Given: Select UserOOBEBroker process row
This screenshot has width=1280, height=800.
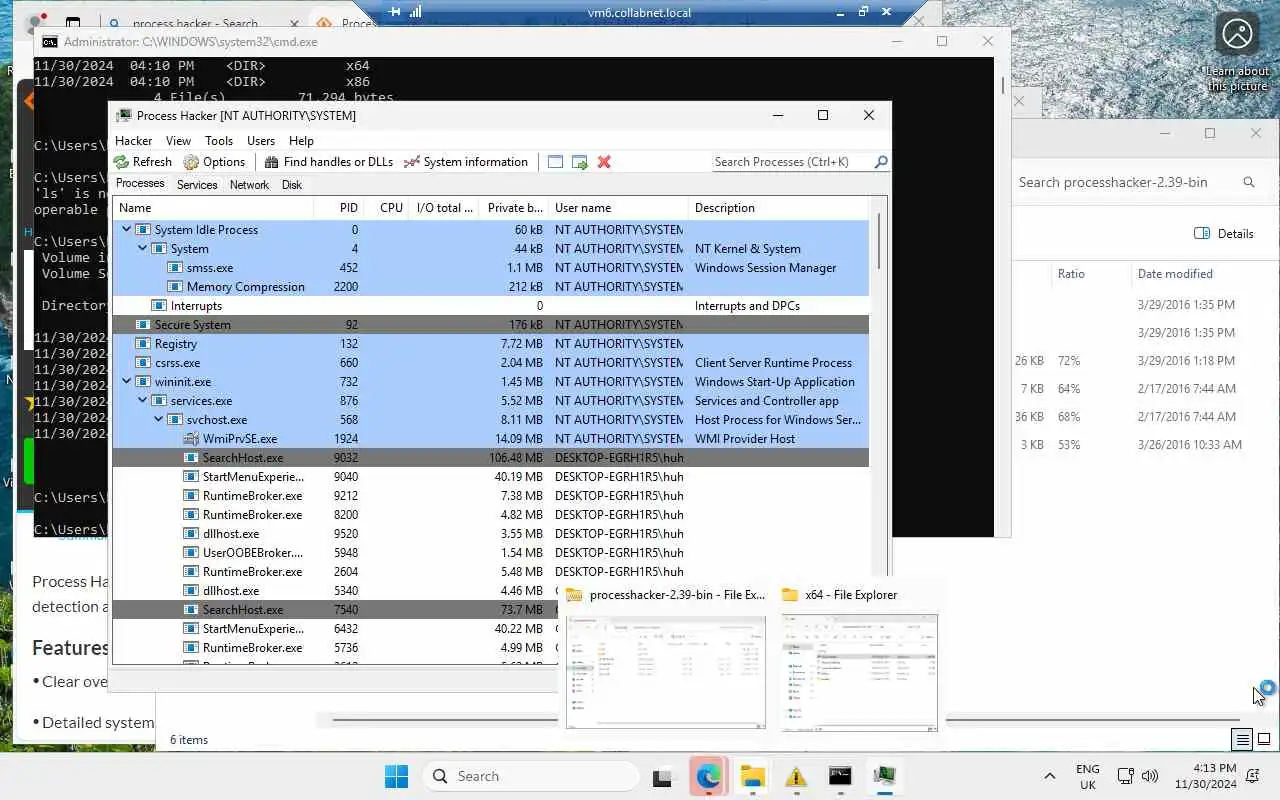Looking at the screenshot, I should tap(491, 553).
